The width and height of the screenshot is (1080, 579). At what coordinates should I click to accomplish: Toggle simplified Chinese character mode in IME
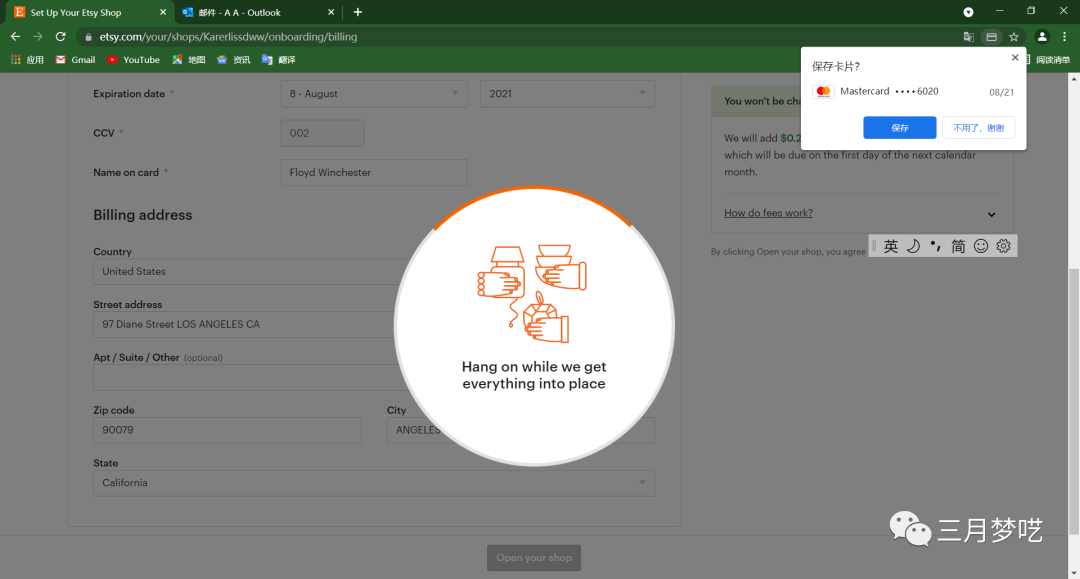pos(958,246)
